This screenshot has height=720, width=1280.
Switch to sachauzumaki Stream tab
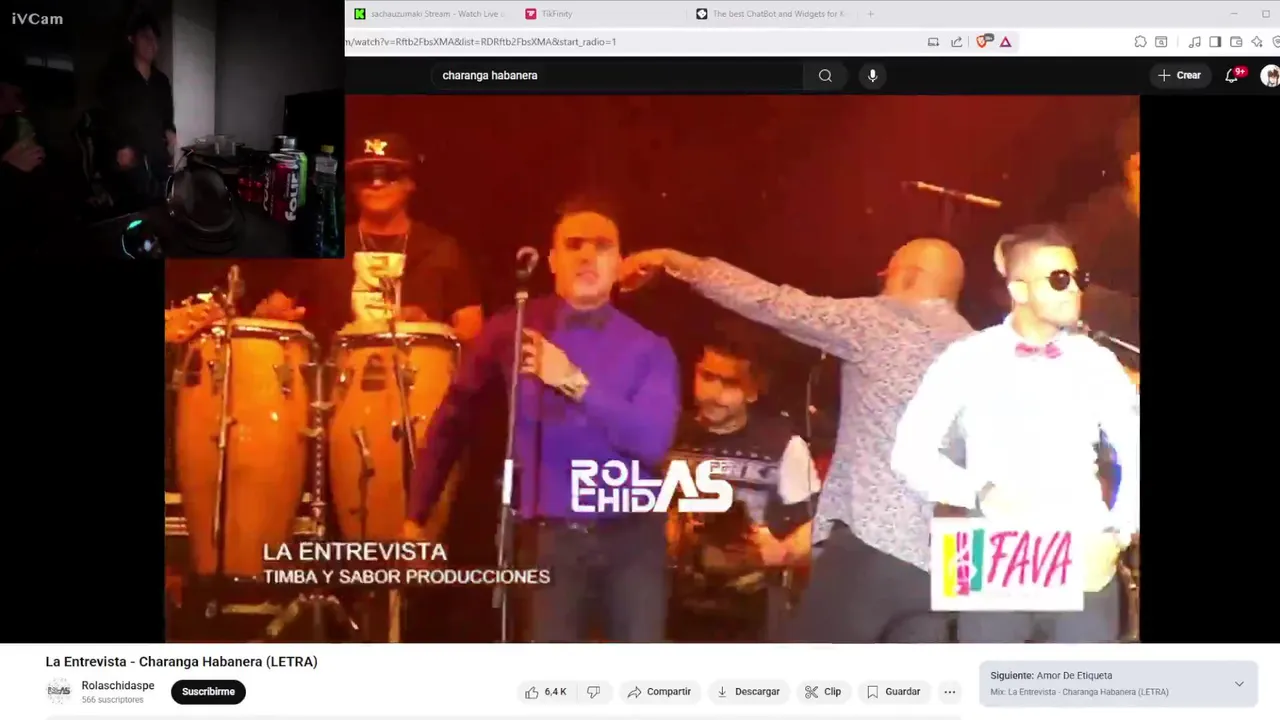(430, 14)
